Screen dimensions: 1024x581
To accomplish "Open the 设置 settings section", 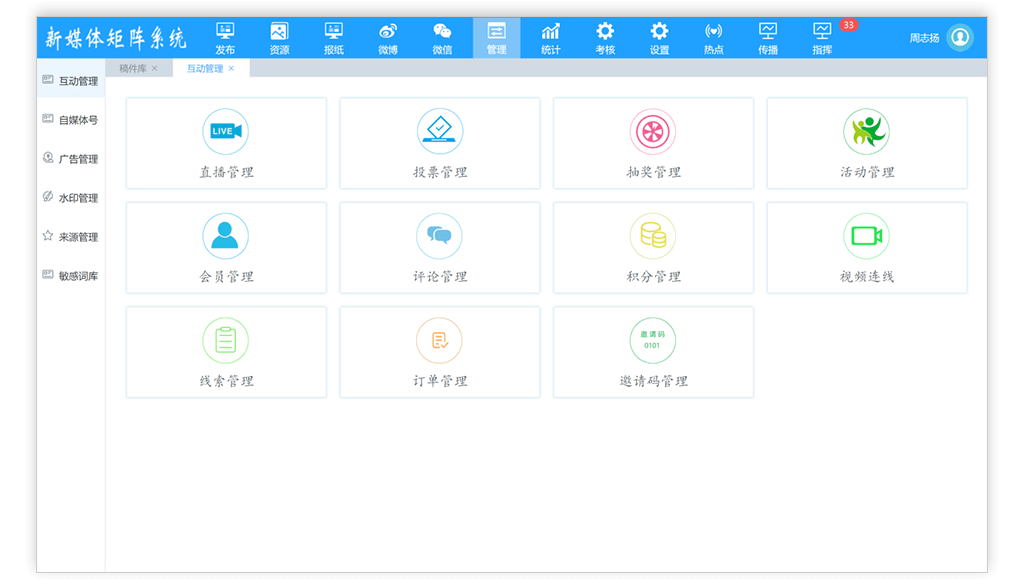I will (659, 39).
